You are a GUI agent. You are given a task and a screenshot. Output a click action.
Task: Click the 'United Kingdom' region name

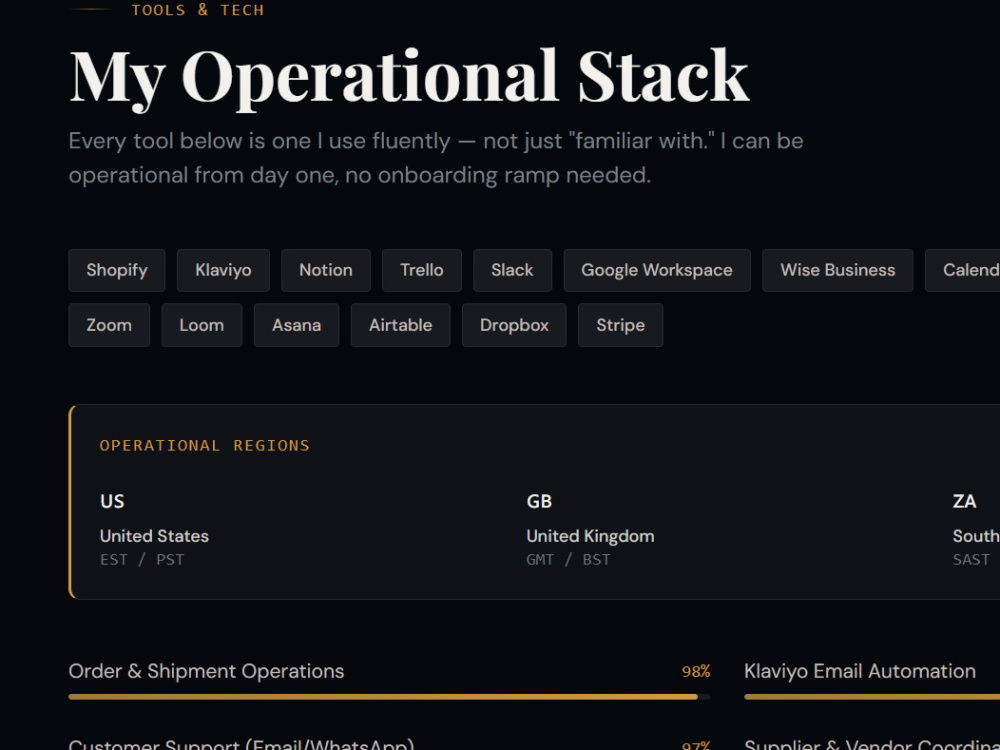pos(591,536)
